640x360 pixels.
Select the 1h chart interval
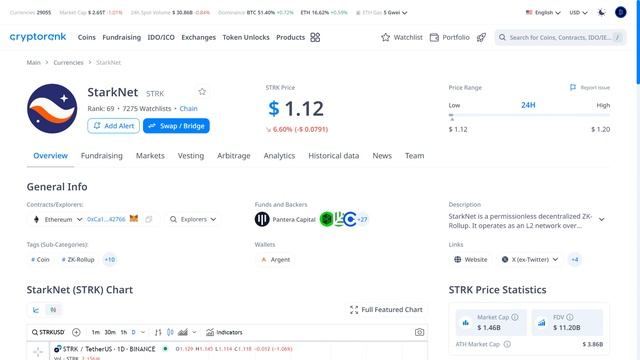(x=124, y=332)
